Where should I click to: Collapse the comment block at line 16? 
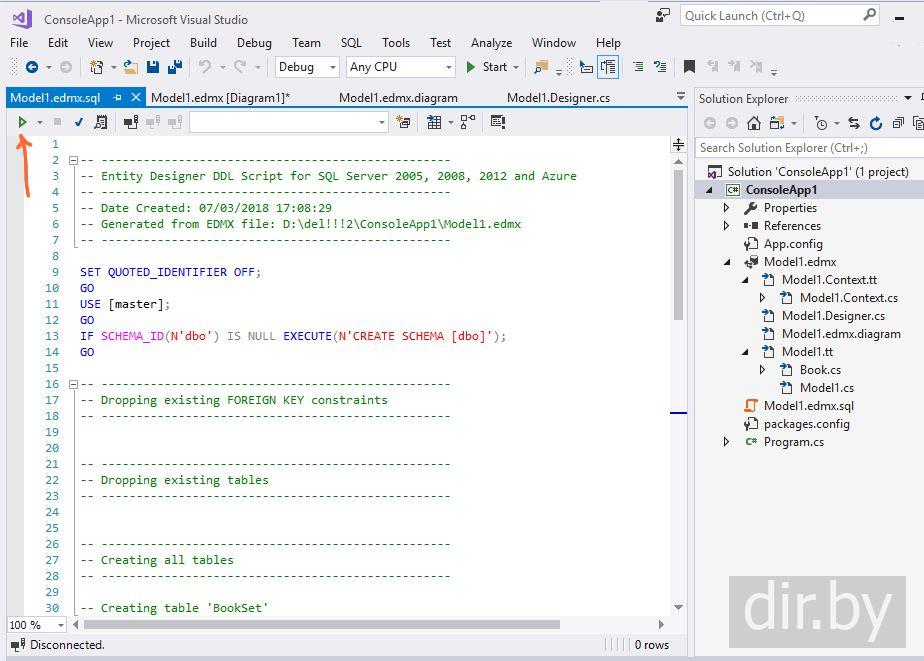73,384
